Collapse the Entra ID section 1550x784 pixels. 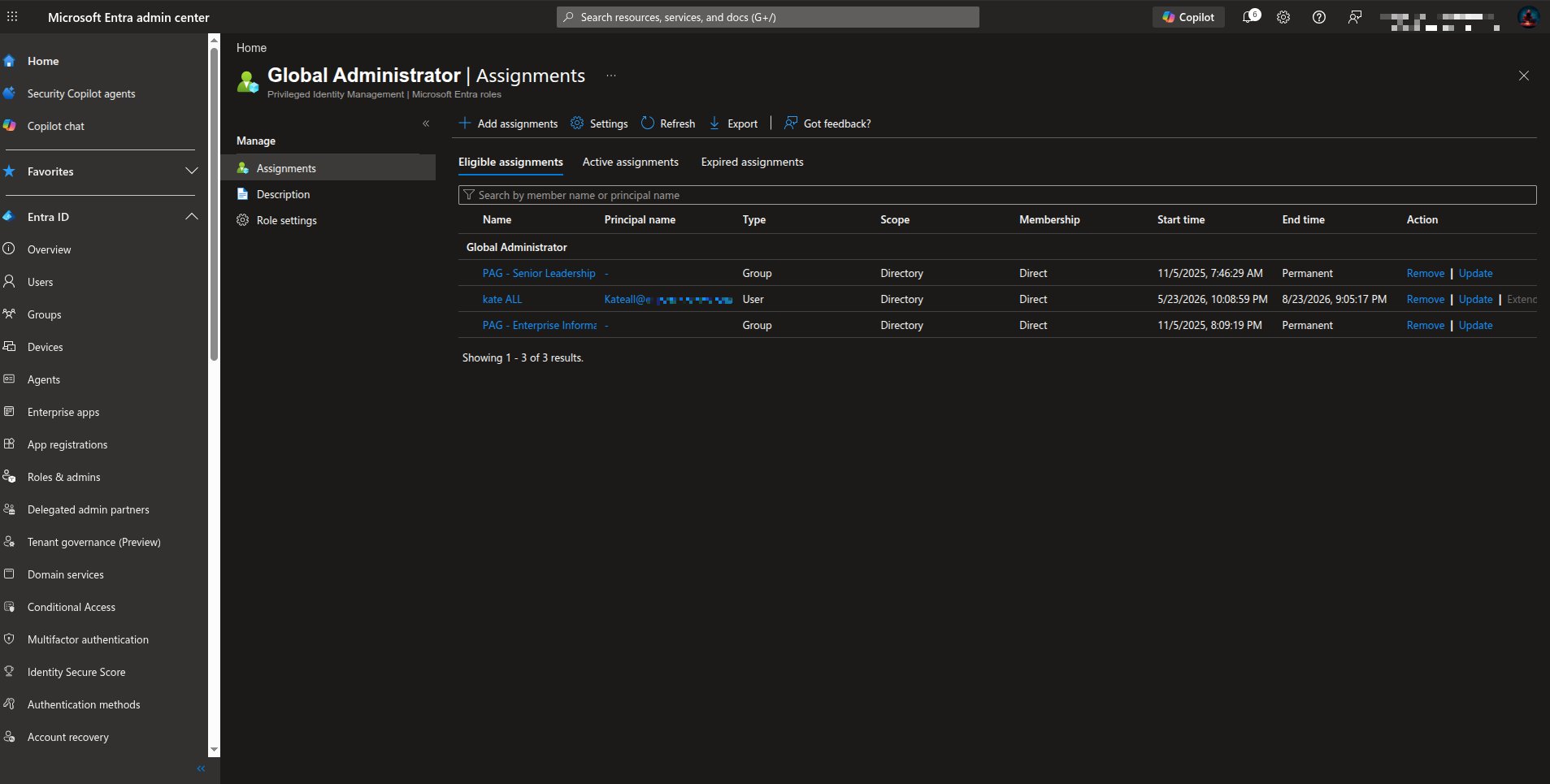(192, 217)
